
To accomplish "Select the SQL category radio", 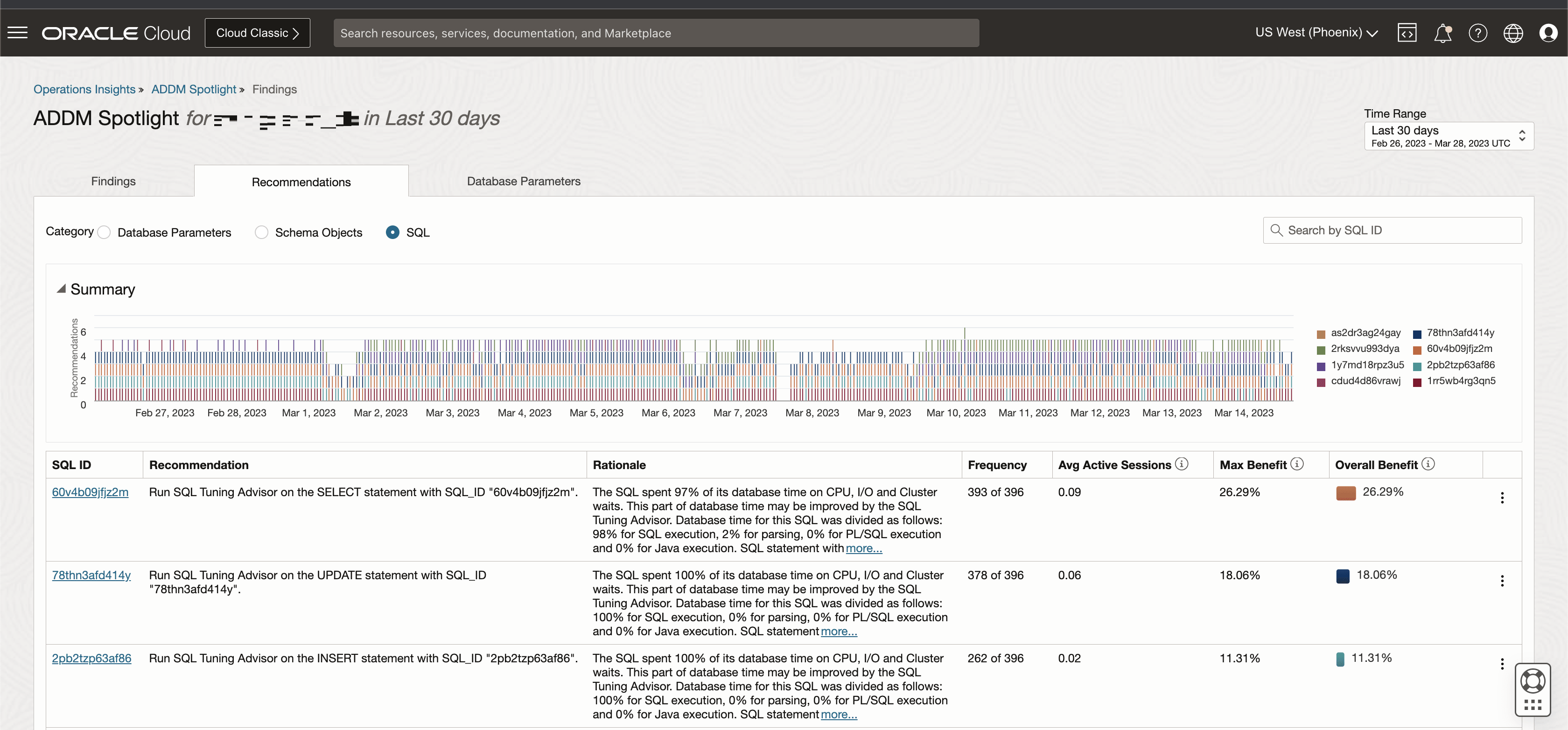I will click(x=392, y=232).
